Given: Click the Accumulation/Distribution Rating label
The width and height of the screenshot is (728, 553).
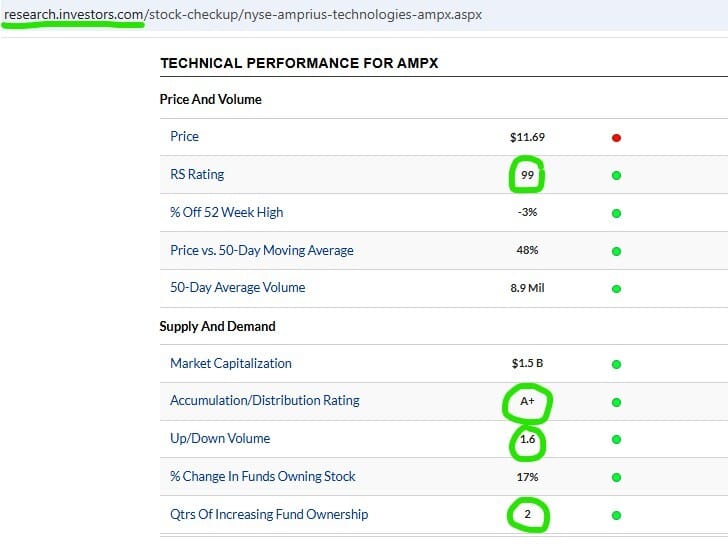Looking at the screenshot, I should tap(264, 400).
